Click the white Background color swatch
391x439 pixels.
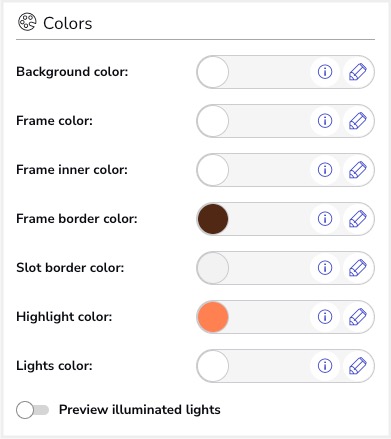tap(213, 72)
